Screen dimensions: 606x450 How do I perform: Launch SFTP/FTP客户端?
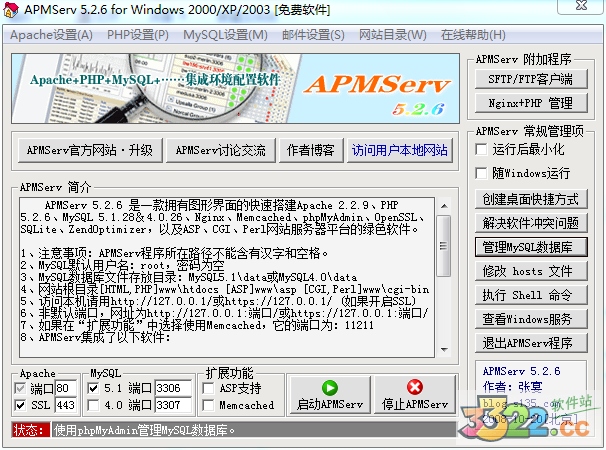[531, 79]
